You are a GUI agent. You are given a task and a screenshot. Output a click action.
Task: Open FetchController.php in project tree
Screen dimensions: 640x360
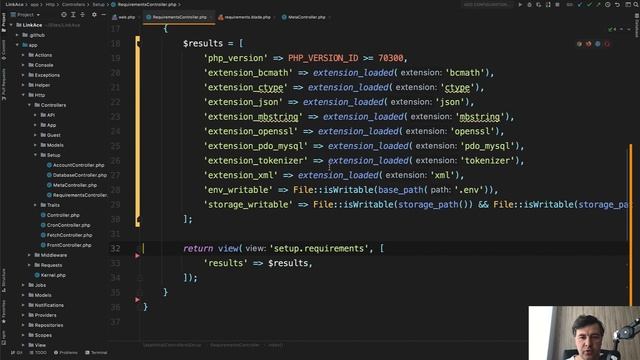click(67, 235)
